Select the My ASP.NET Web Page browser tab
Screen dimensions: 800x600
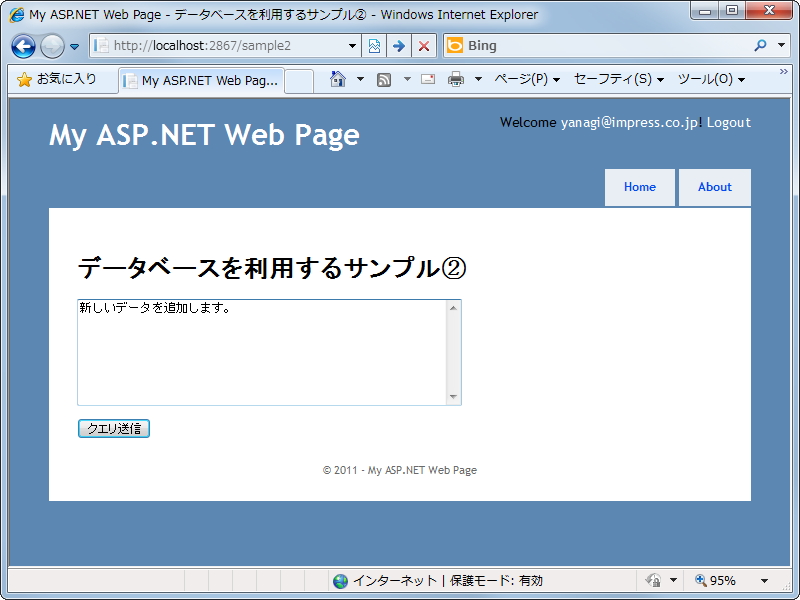click(200, 80)
